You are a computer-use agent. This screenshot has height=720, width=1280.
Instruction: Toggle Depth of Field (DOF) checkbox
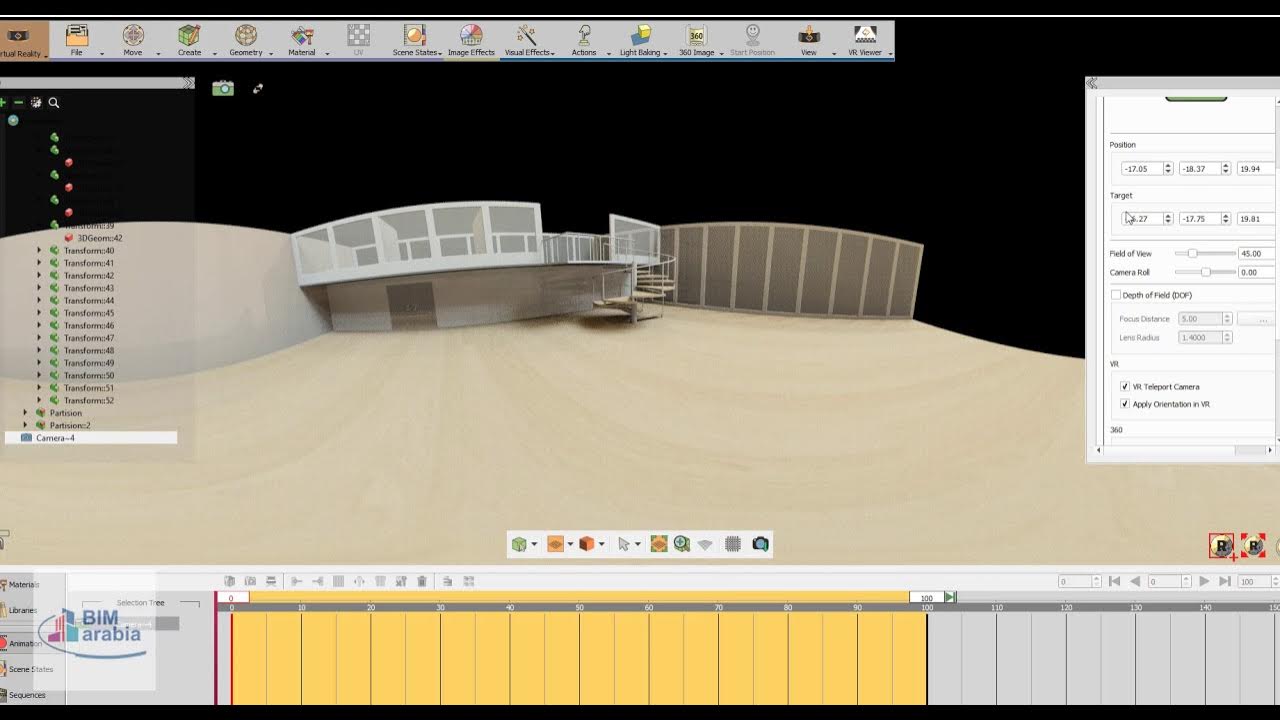point(1116,295)
